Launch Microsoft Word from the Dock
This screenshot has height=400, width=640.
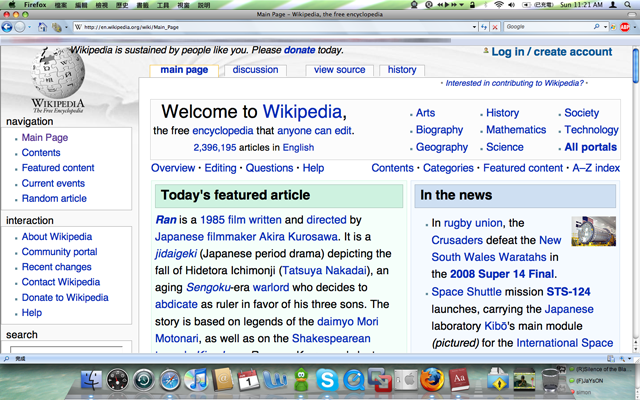pos(275,380)
